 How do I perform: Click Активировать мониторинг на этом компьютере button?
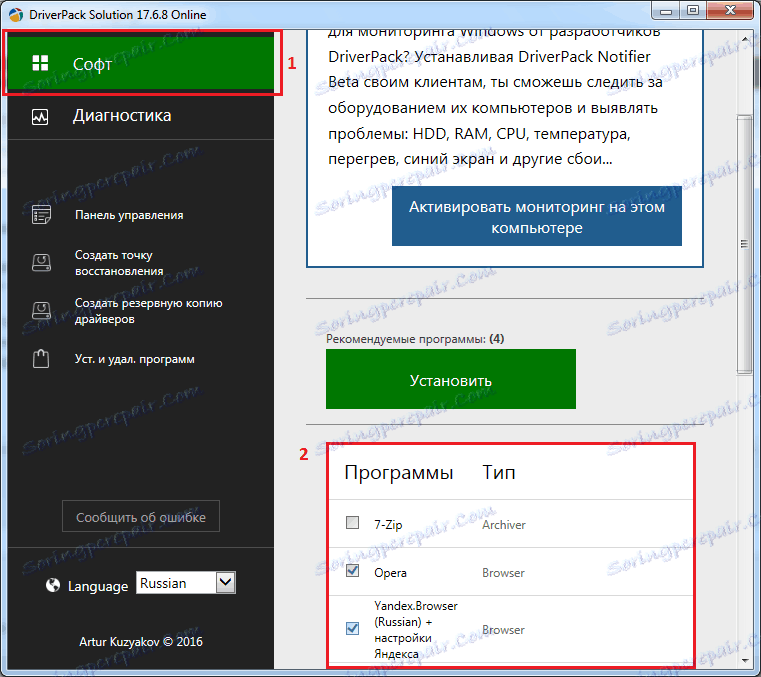pyautogui.click(x=537, y=216)
